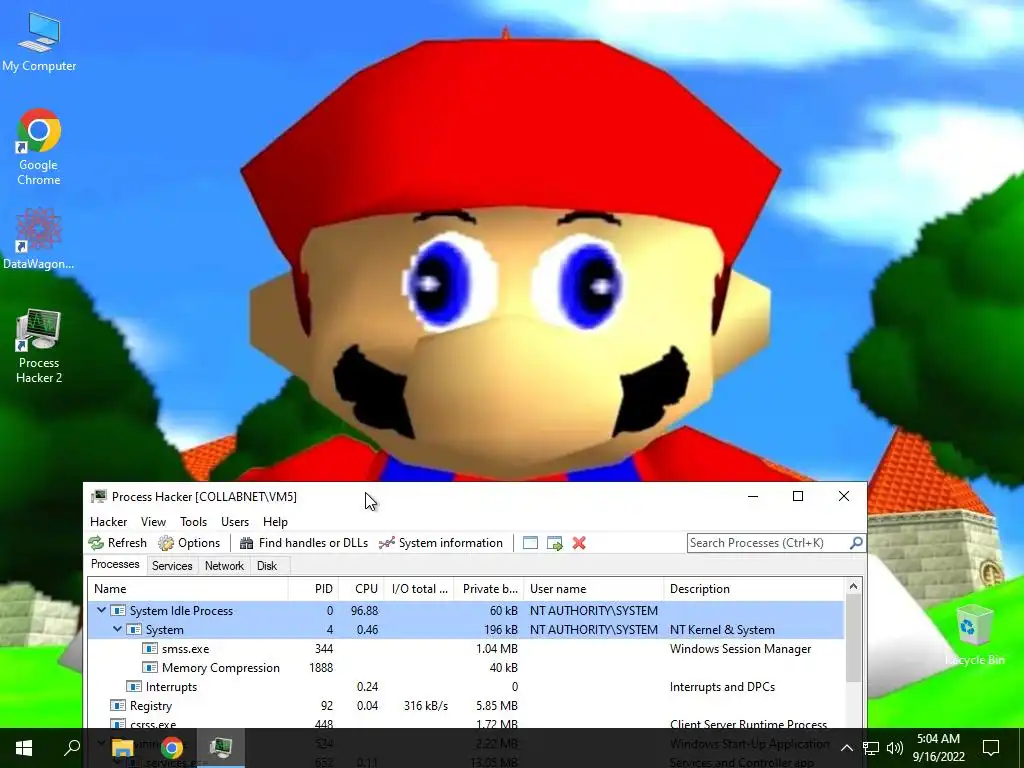Screen dimensions: 1024x768
Task: Click the 316 kB/s I/O value
Action: coord(426,705)
